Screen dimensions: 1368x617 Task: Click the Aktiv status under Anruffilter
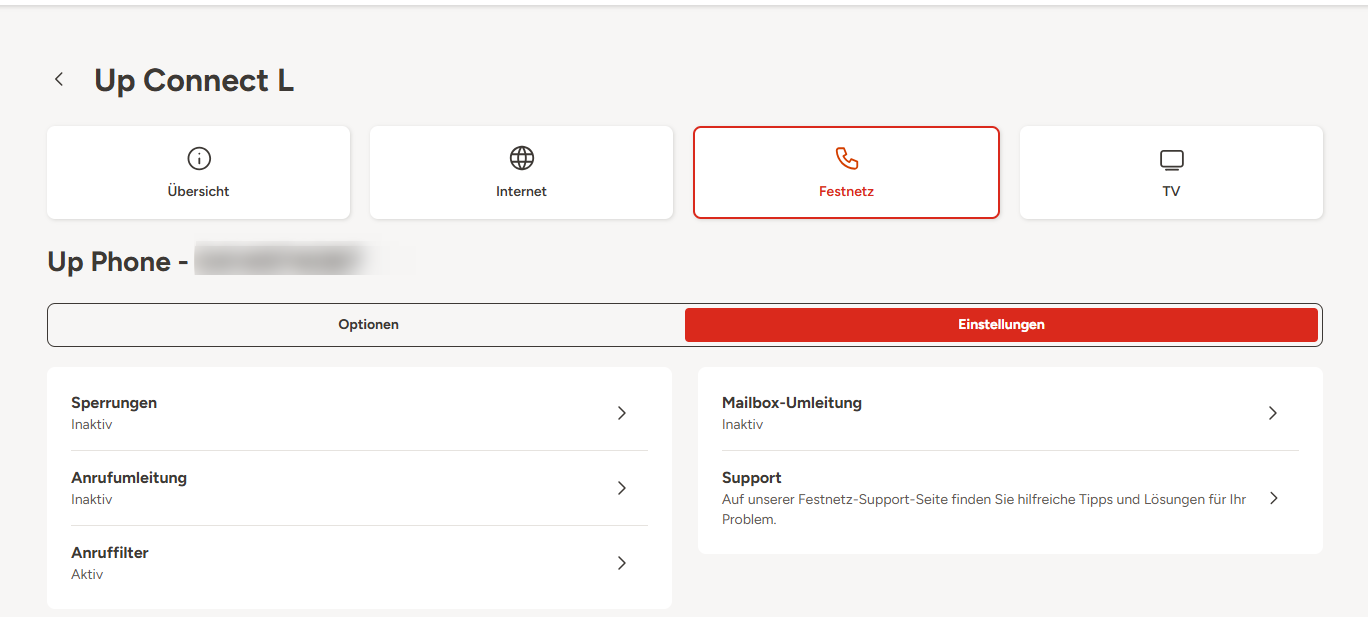click(87, 575)
